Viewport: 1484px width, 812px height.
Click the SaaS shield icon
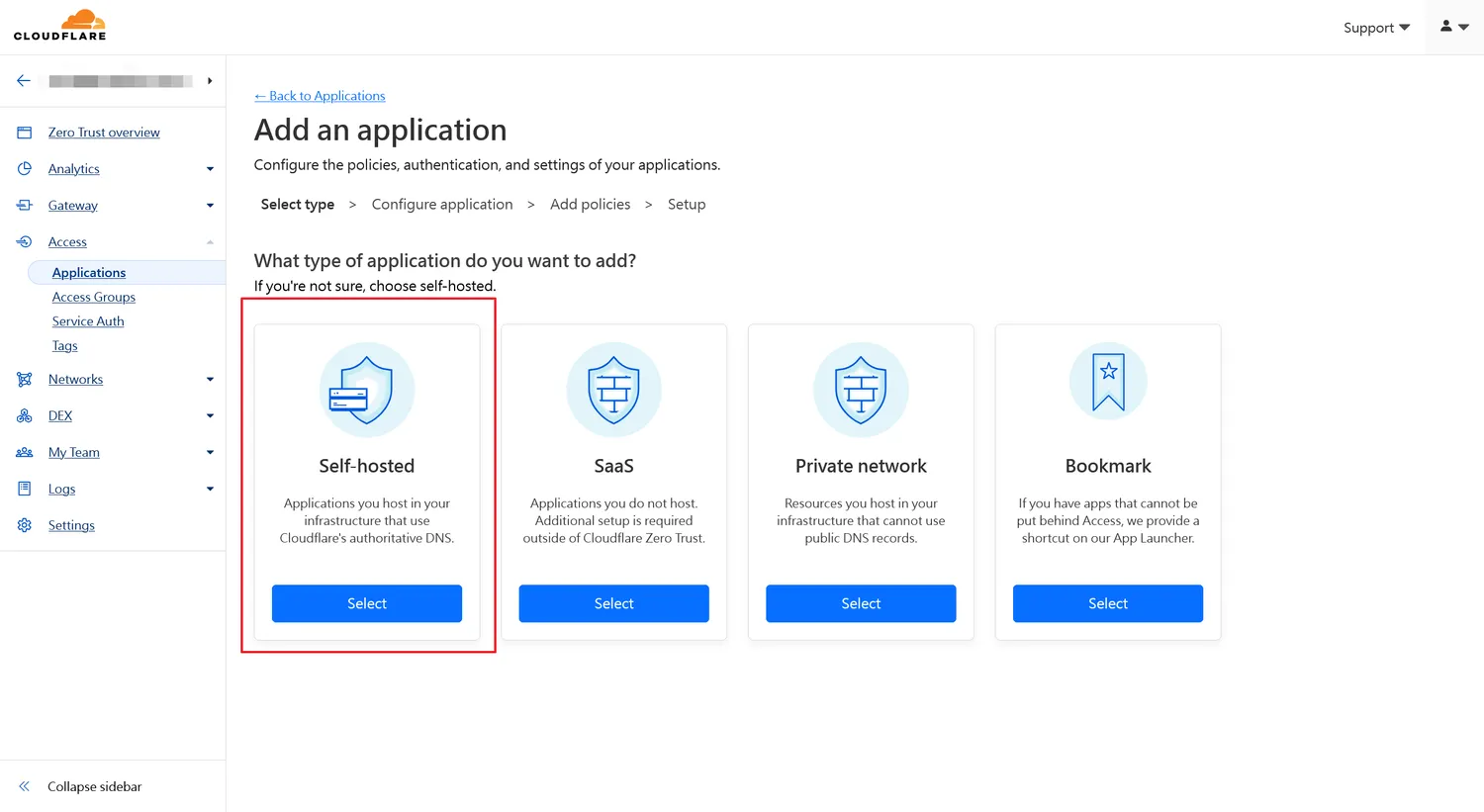coord(613,390)
